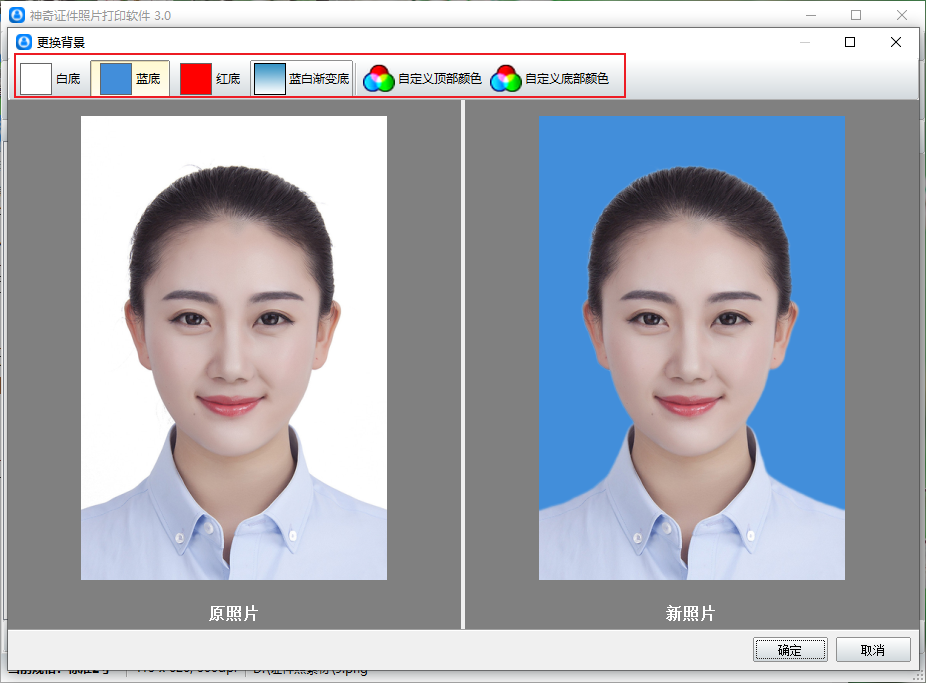This screenshot has width=926, height=683.
Task: Select the blue background swatch 蓝底
Action: [130, 79]
